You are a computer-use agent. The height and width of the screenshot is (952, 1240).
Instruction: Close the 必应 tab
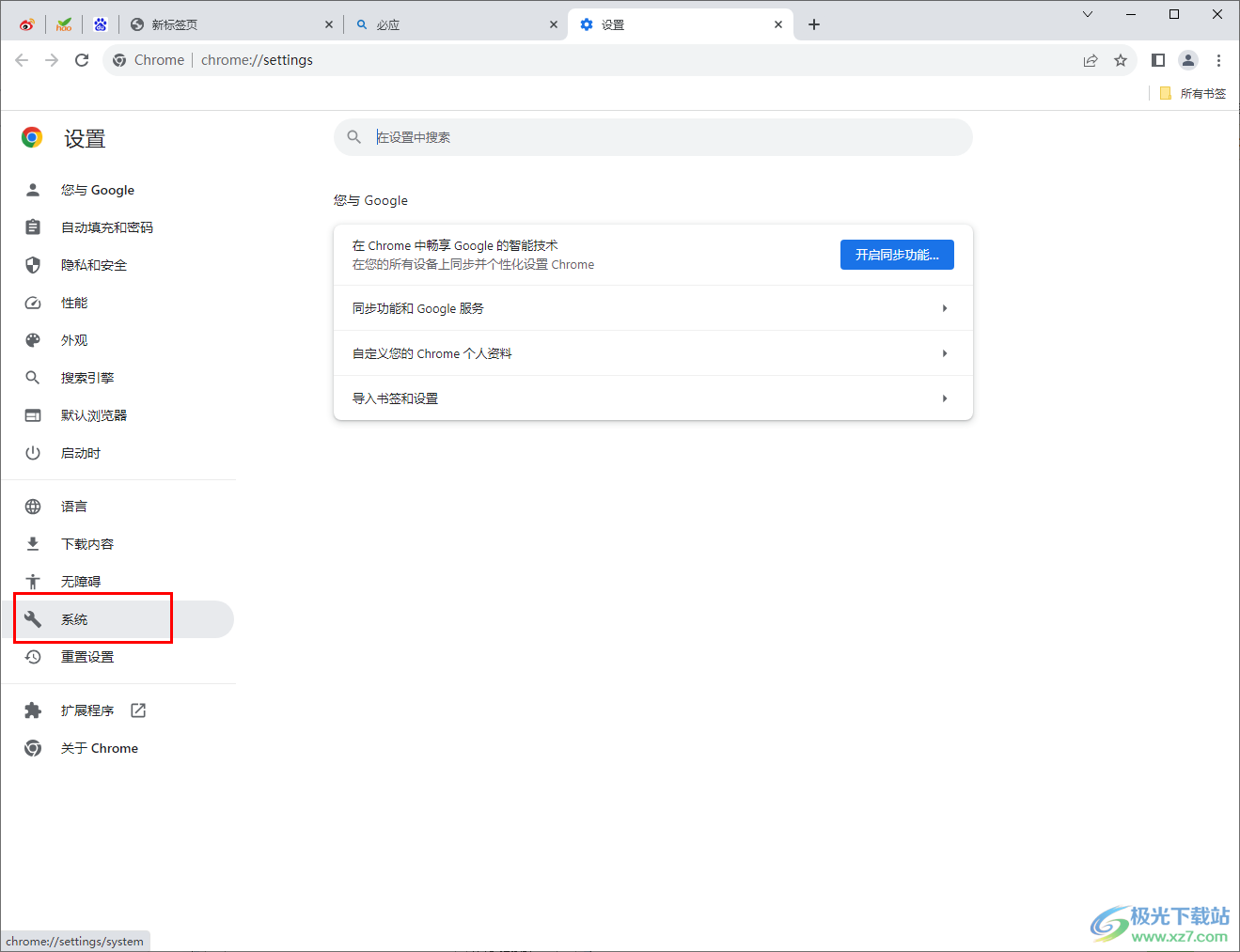pos(554,24)
